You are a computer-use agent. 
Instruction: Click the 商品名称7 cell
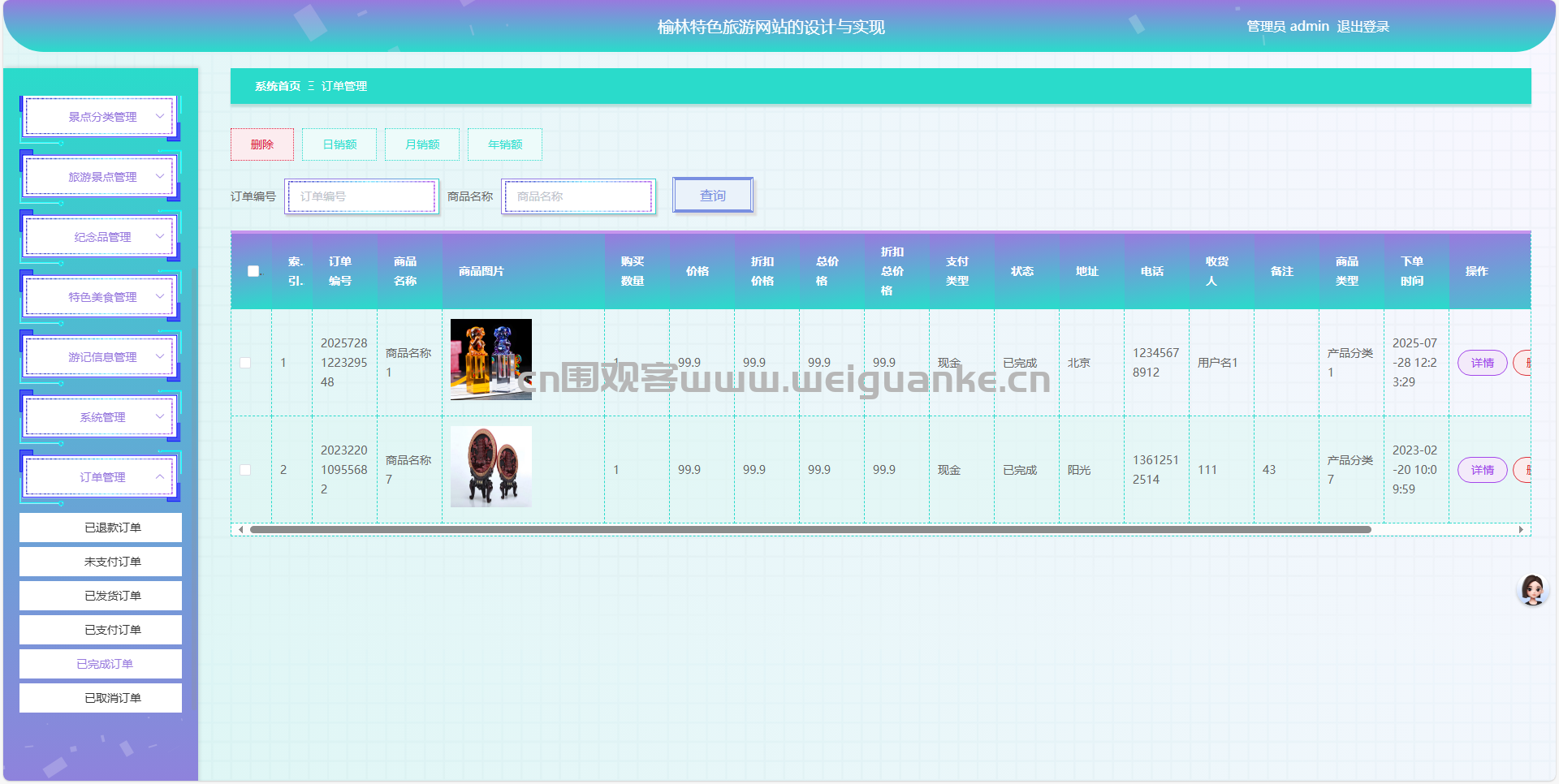[x=408, y=470]
